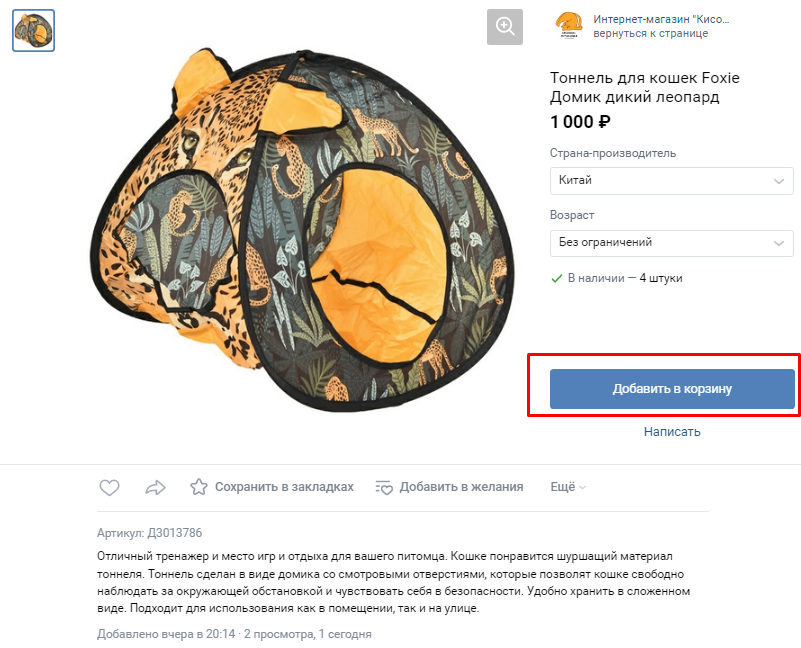This screenshot has height=648, width=801.
Task: Click the wishlist heart-list icon
Action: tap(384, 488)
